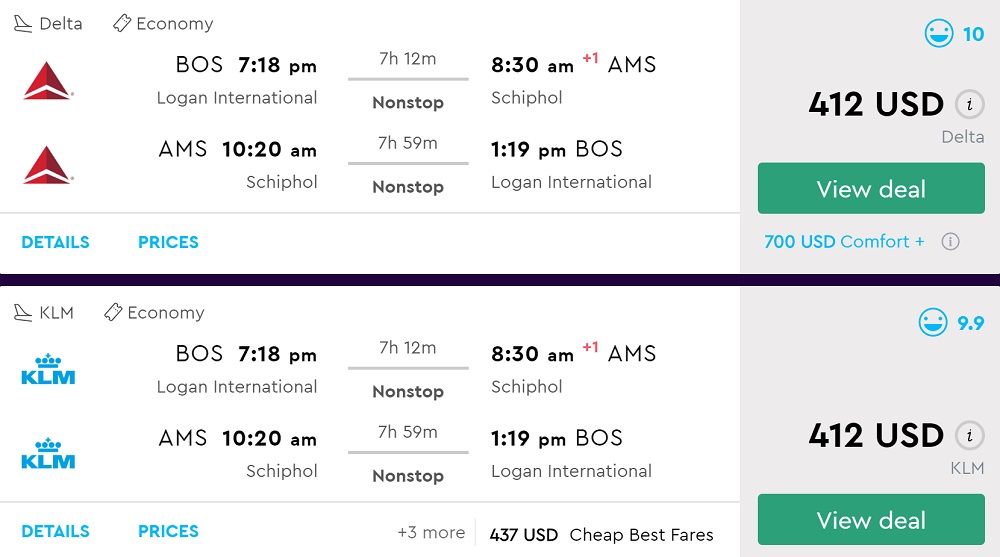Click the info icon beside Delta's 412 USD price
The image size is (1000, 557).
968,104
